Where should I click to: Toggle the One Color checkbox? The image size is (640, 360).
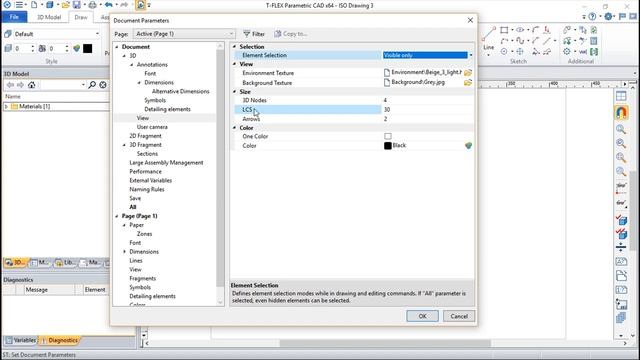click(388, 136)
